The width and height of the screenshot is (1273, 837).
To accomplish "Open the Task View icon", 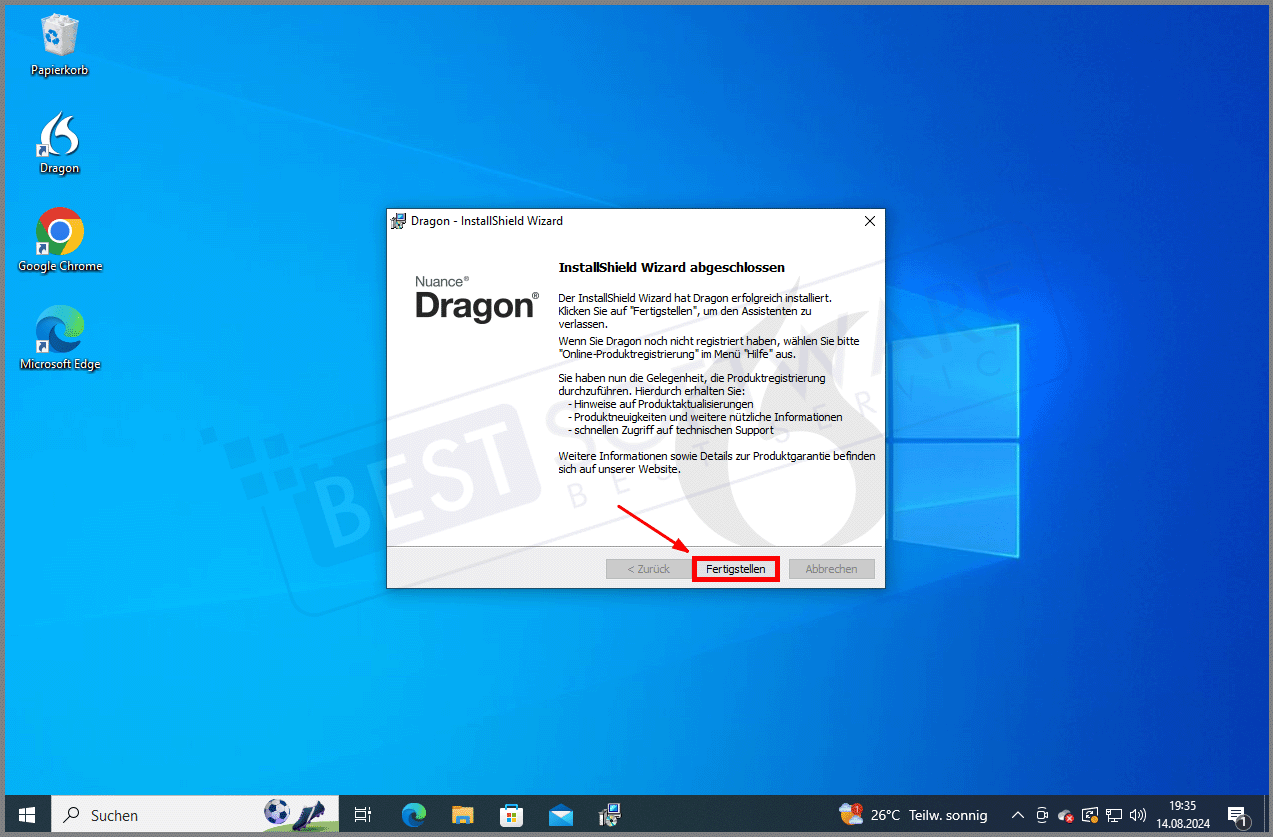I will click(362, 814).
